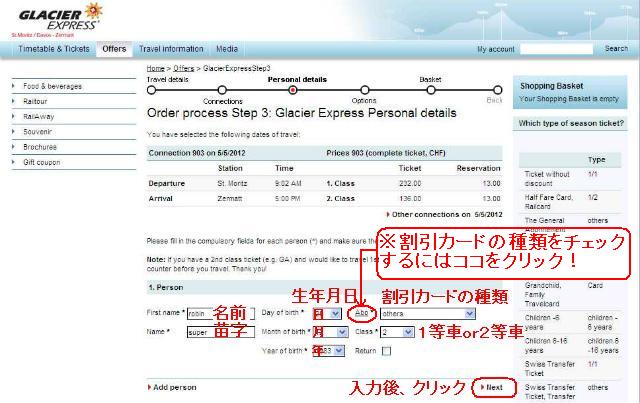640x403 pixels.
Task: Open the Abo type dropdown showing others
Action: click(428, 314)
